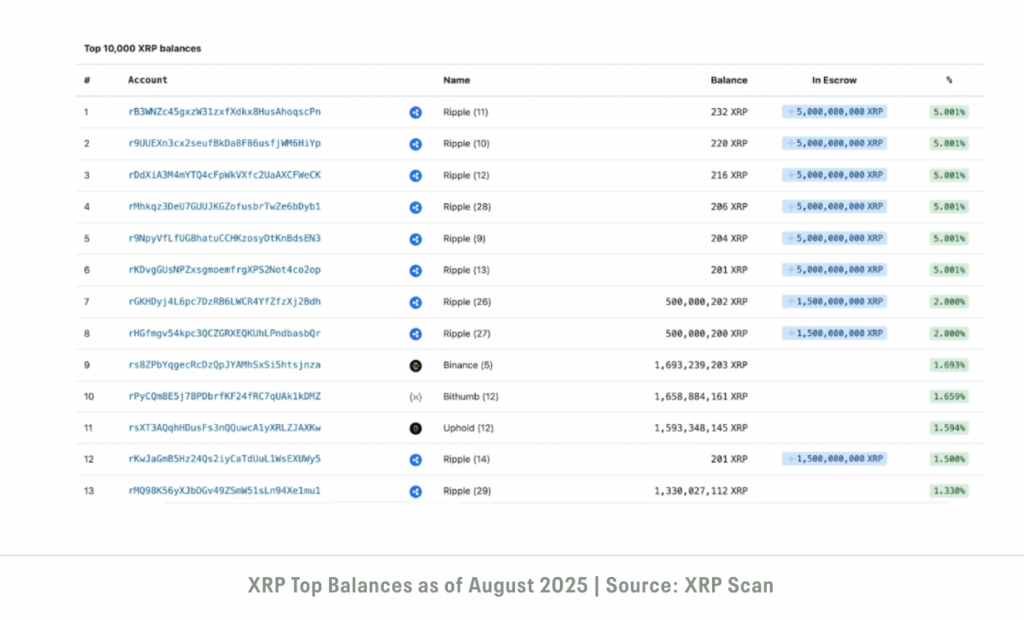1024x621 pixels.
Task: Click the 5,000,000,000 XRP escrow badge in row 1
Action: point(834,112)
